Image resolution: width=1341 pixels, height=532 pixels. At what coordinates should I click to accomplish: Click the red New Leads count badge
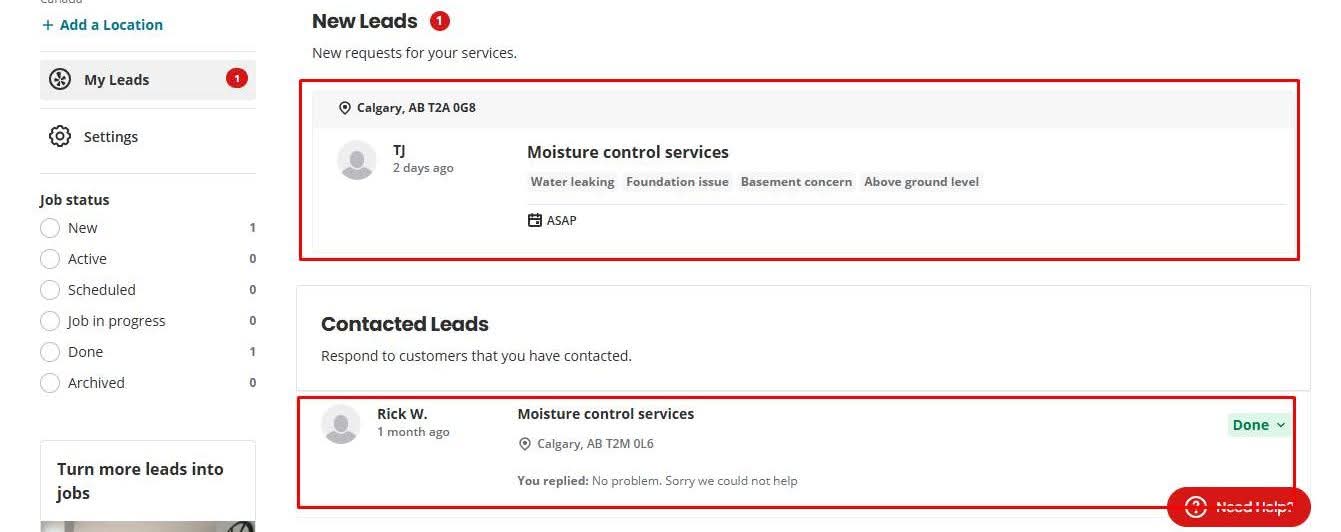pos(439,20)
